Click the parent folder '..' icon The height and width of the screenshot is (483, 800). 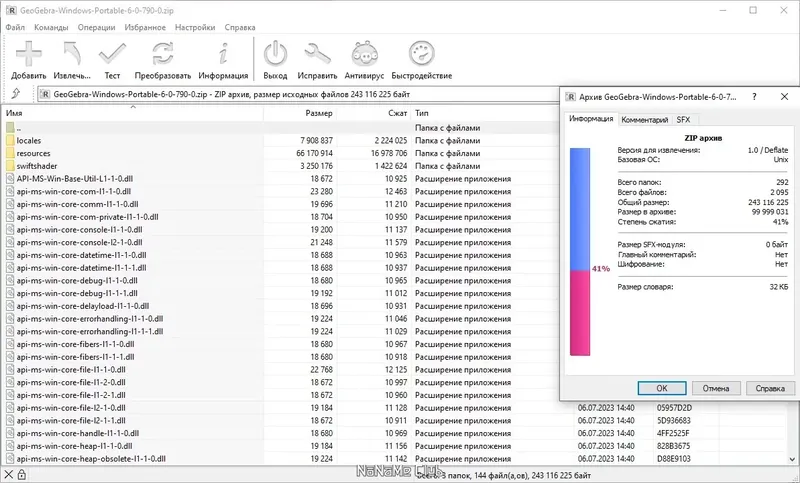(10, 128)
